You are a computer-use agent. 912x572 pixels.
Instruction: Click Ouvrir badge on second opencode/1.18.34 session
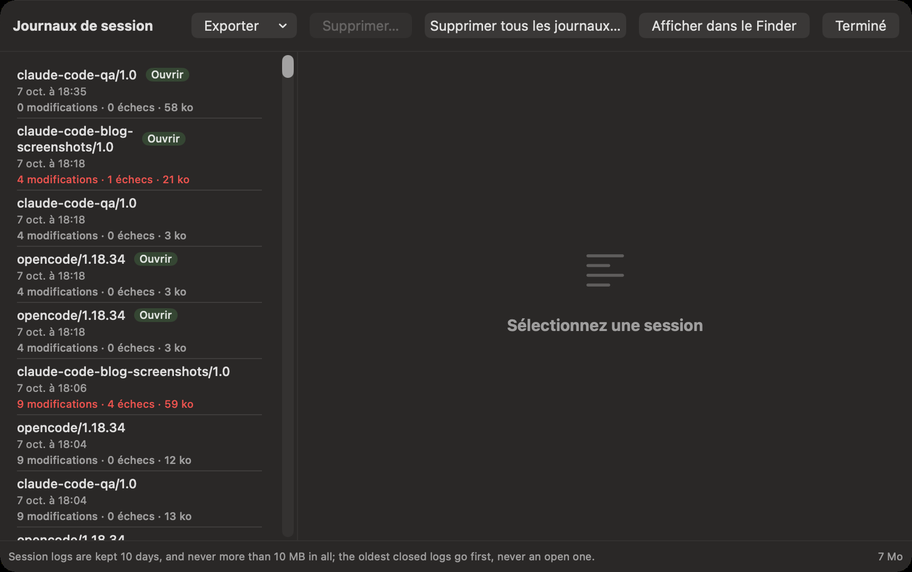(x=156, y=315)
